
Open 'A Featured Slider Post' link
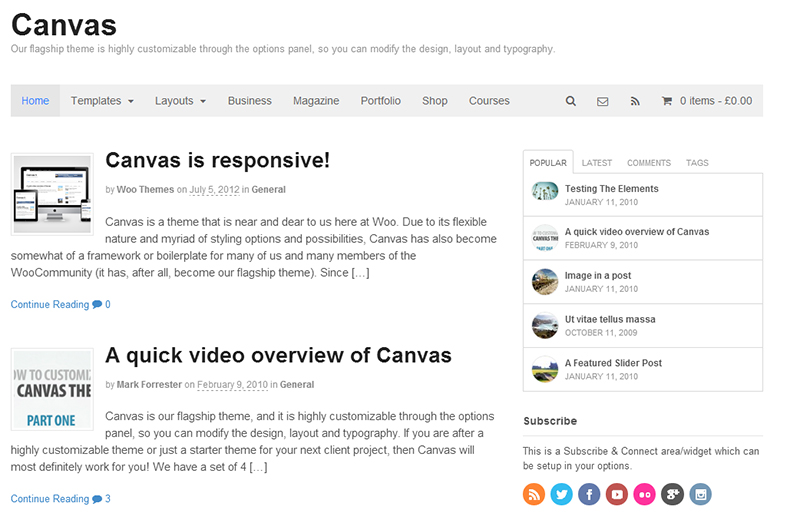tap(613, 363)
